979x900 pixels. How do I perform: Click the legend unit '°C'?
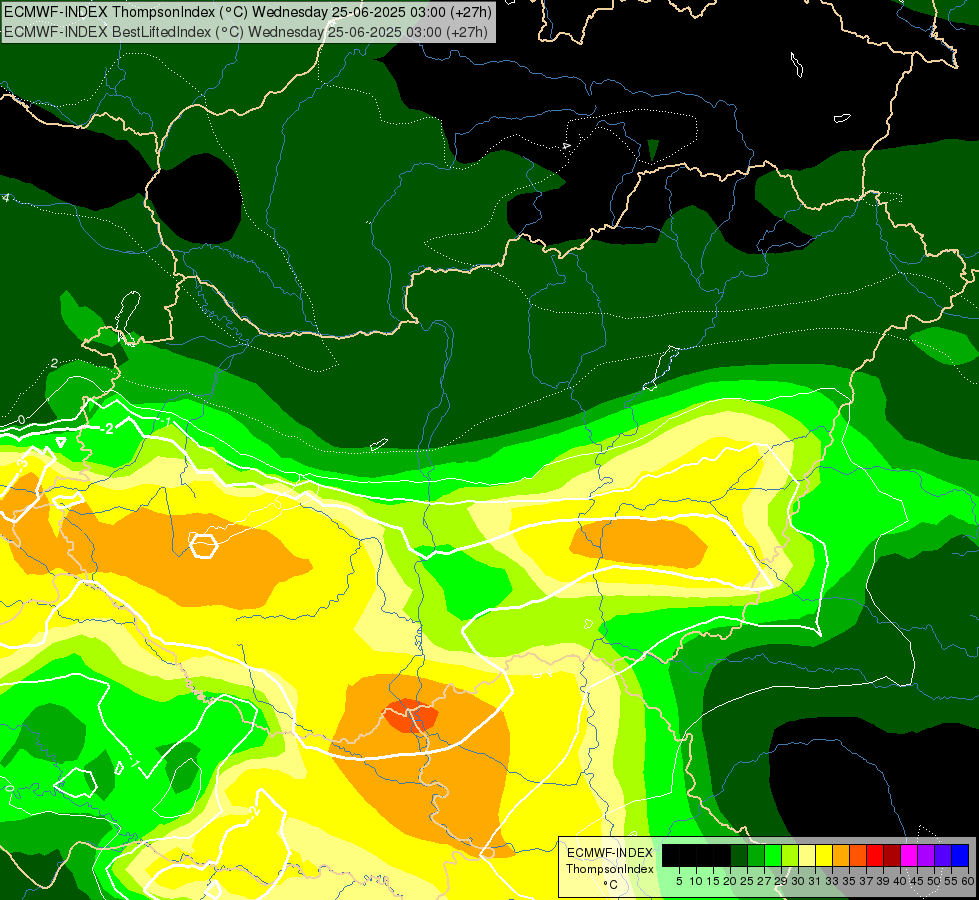coord(611,884)
